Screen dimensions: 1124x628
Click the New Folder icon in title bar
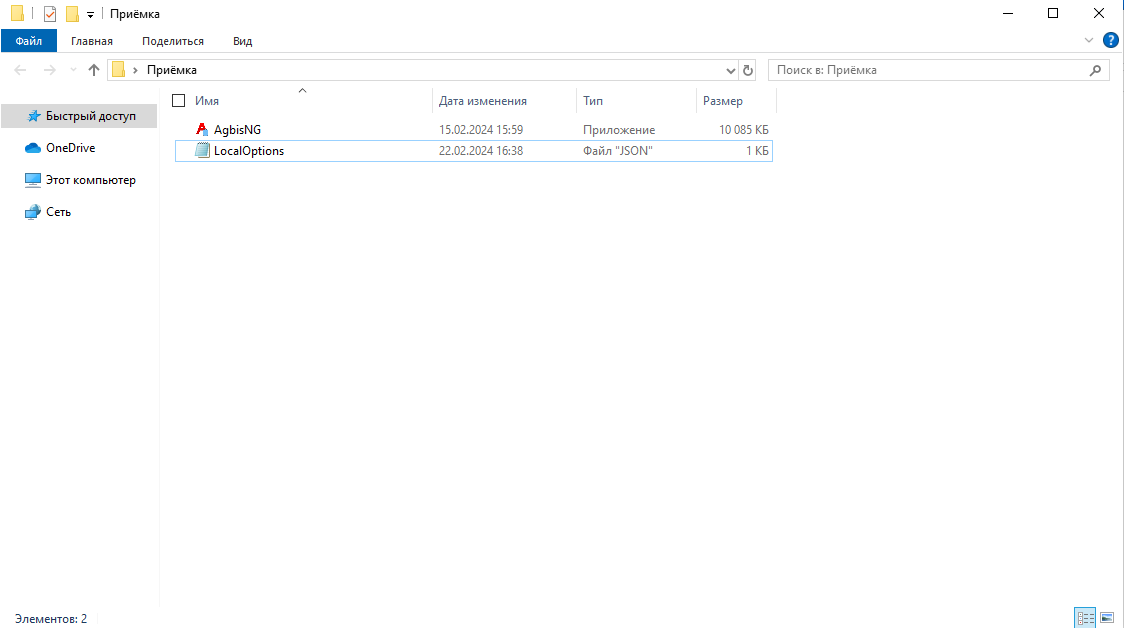72,14
